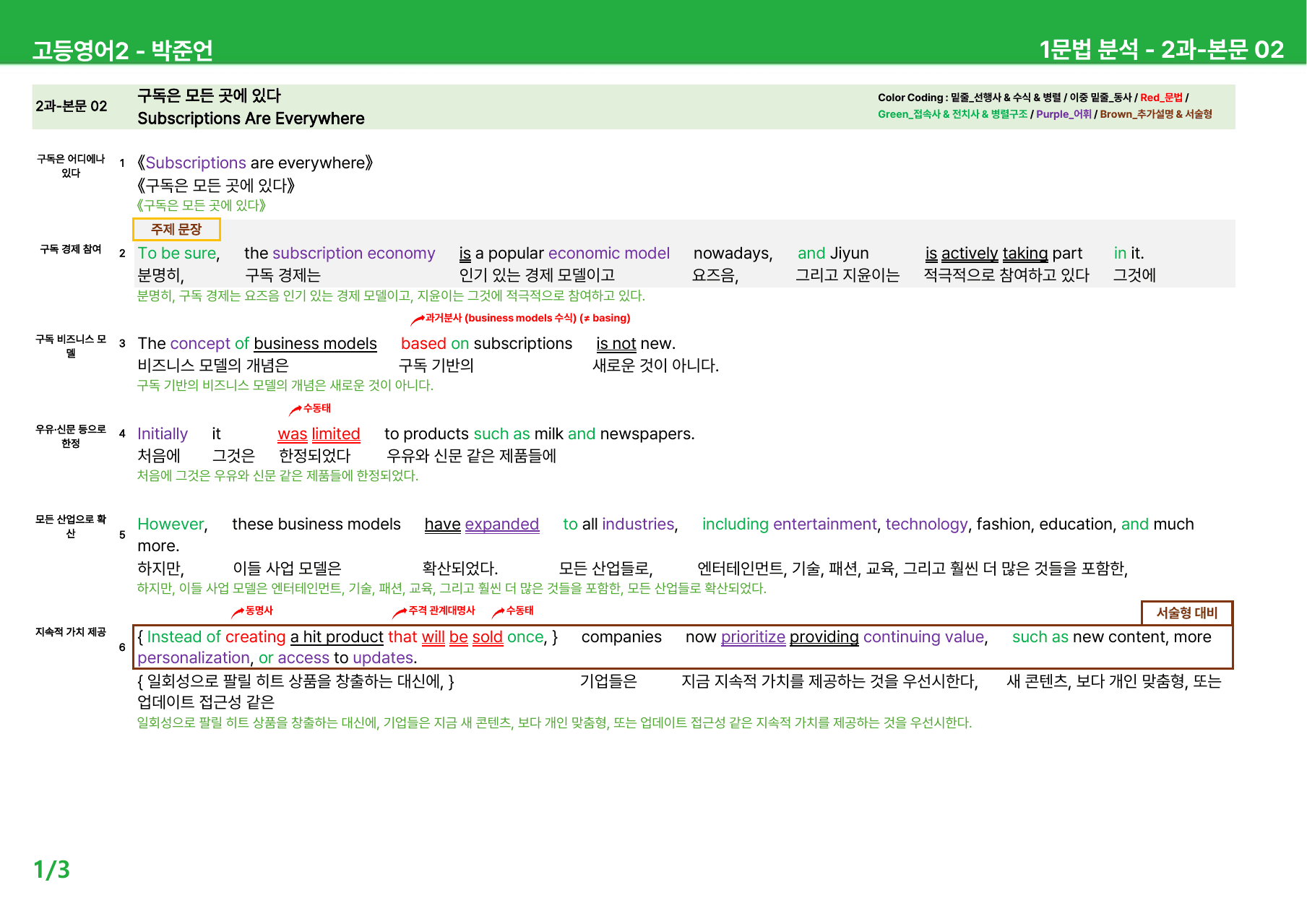Click the side label '우유·신문 등으로 한정'

(71, 436)
